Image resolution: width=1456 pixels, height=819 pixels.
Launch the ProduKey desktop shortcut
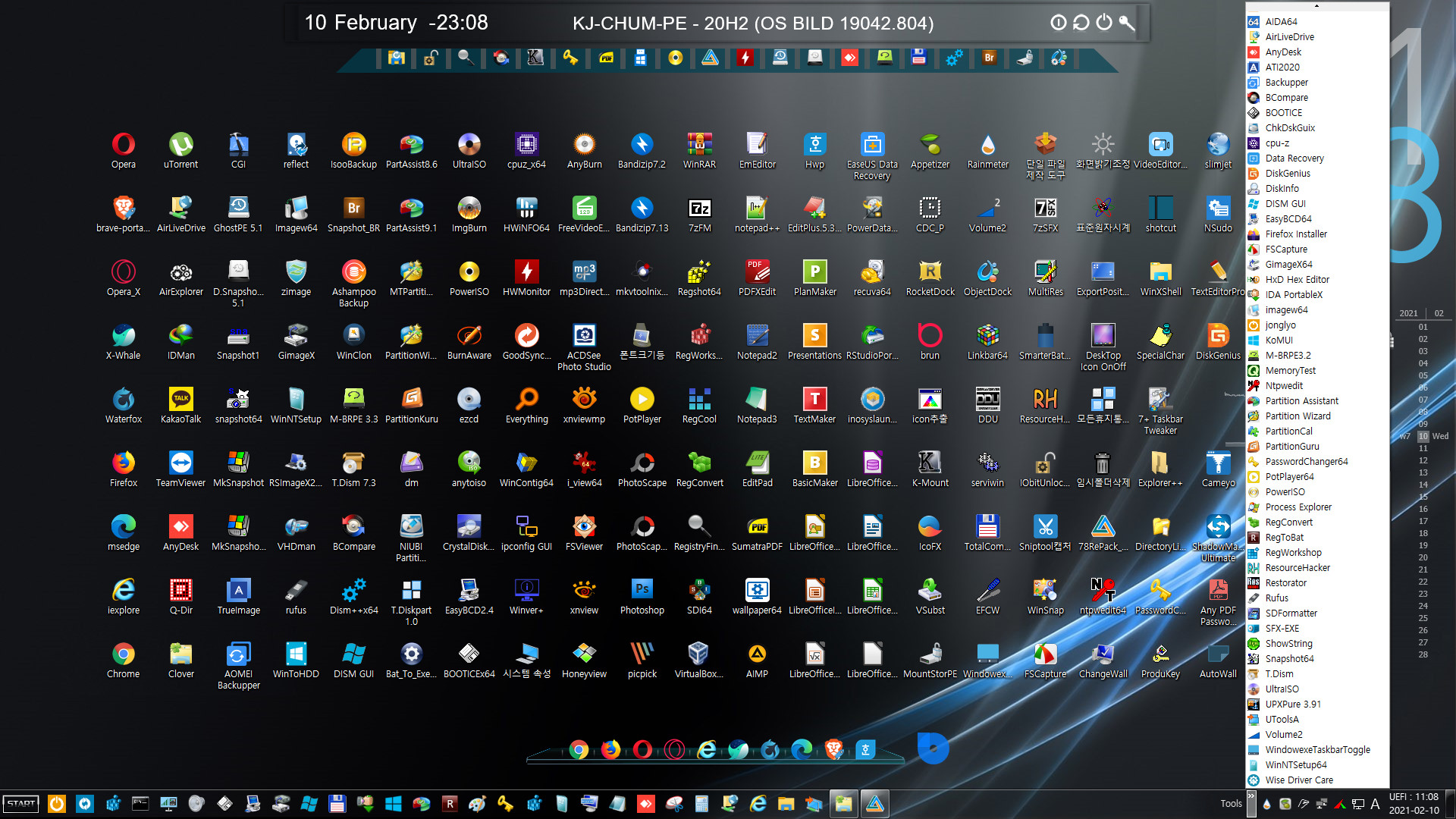[1160, 660]
